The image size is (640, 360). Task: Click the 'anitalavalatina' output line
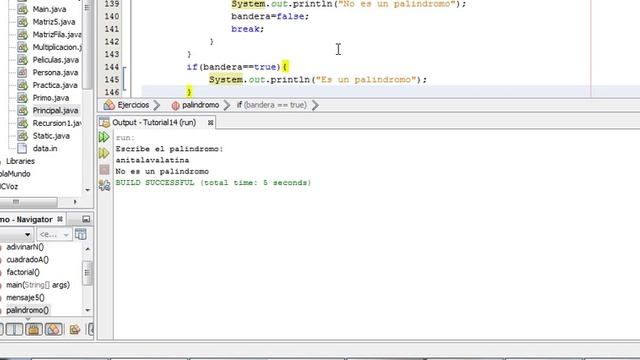152,160
